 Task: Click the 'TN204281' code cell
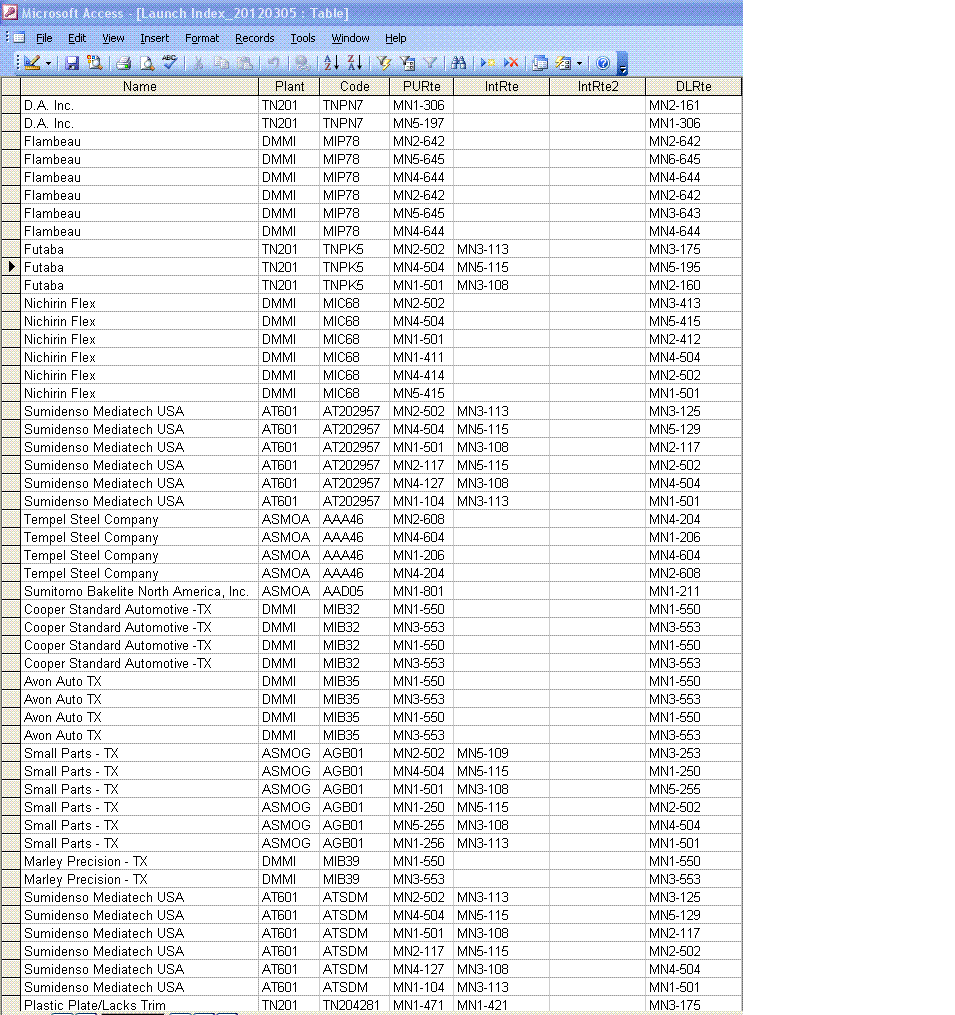[355, 1005]
